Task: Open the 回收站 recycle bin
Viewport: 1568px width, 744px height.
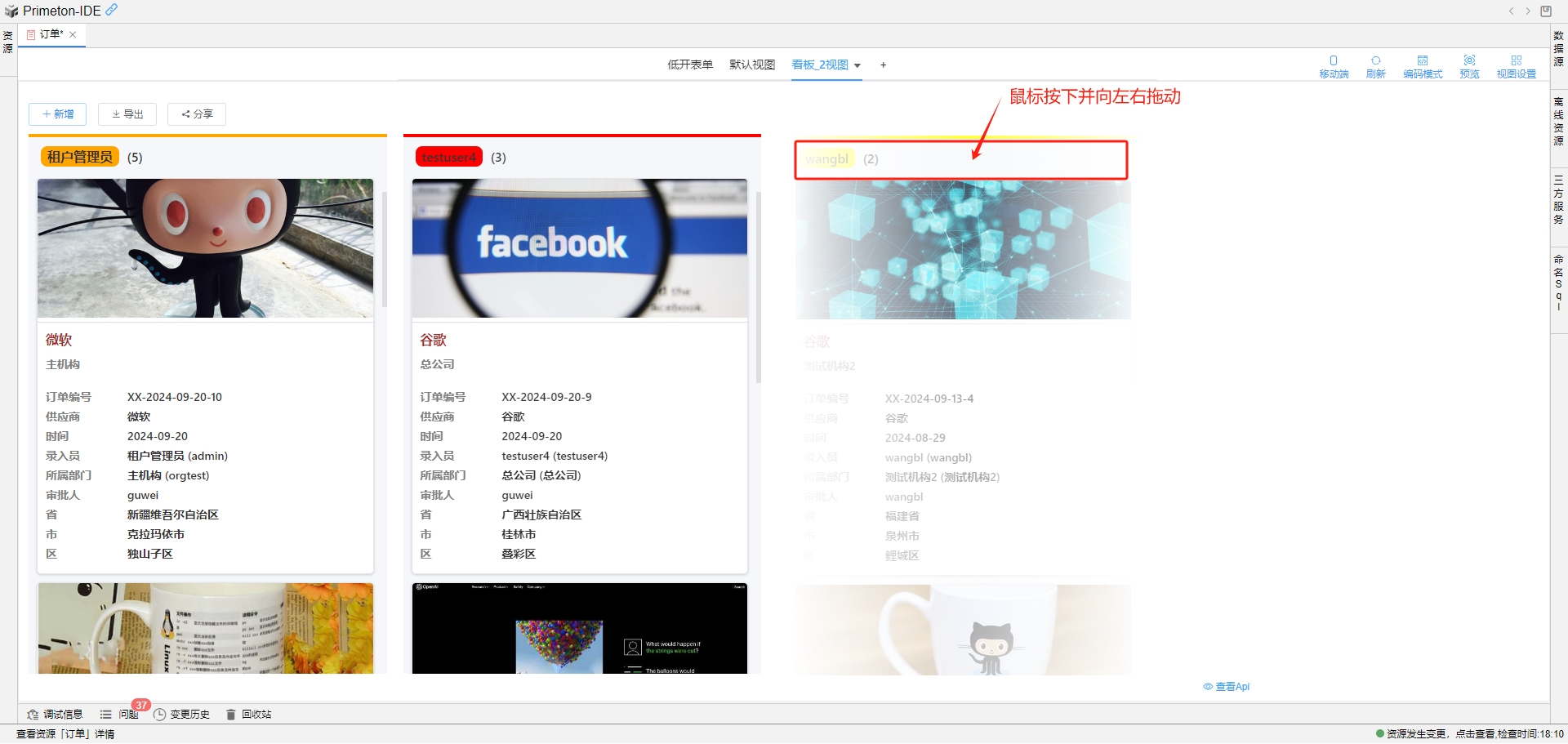Action: pos(249,715)
